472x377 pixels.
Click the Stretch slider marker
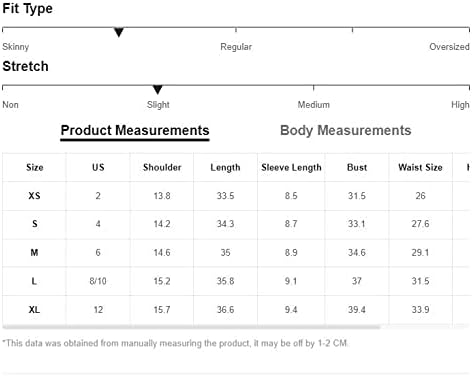(158, 90)
